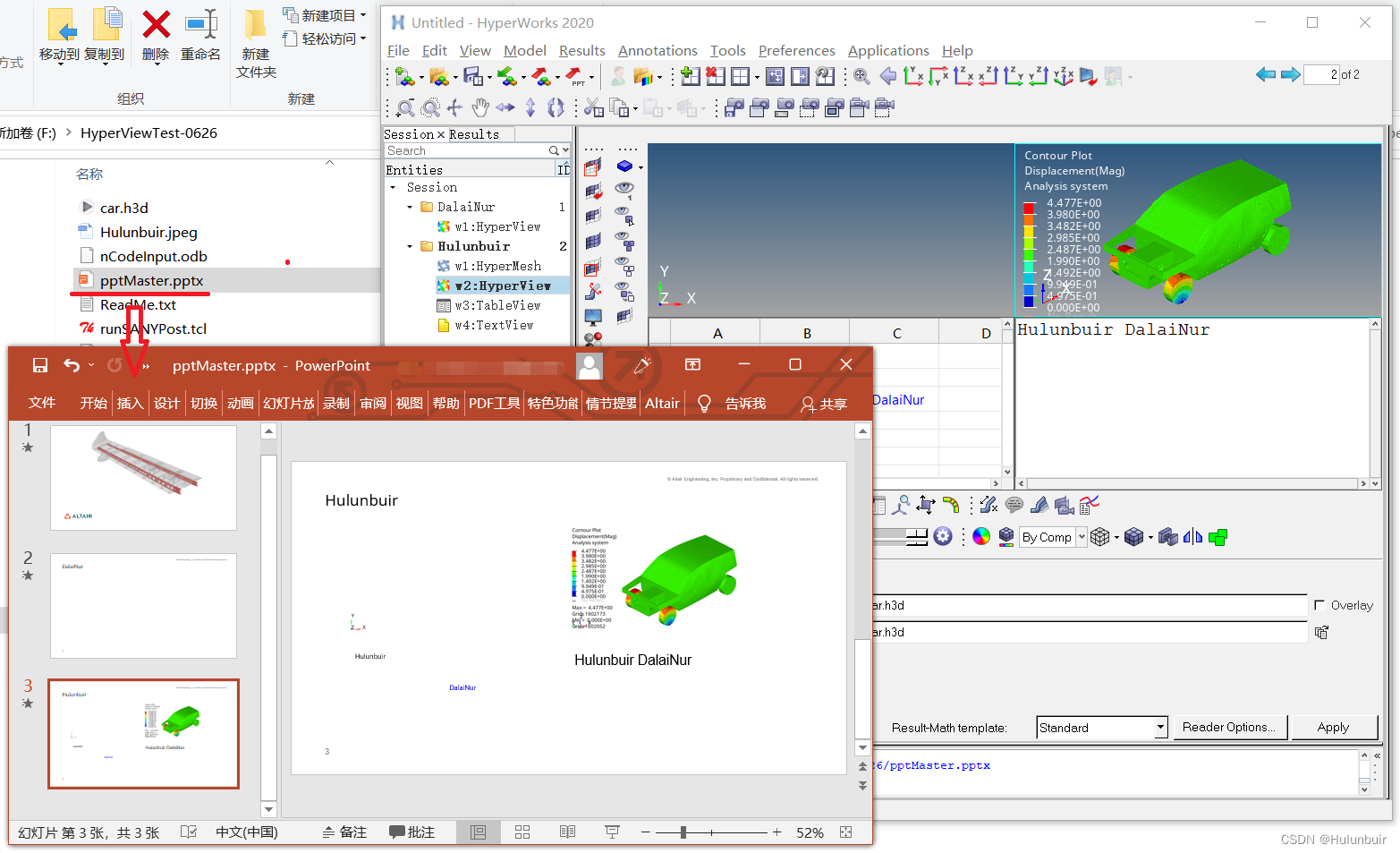Click the XY top plane view icon
Viewport: 1400px width, 853px height.
913,76
